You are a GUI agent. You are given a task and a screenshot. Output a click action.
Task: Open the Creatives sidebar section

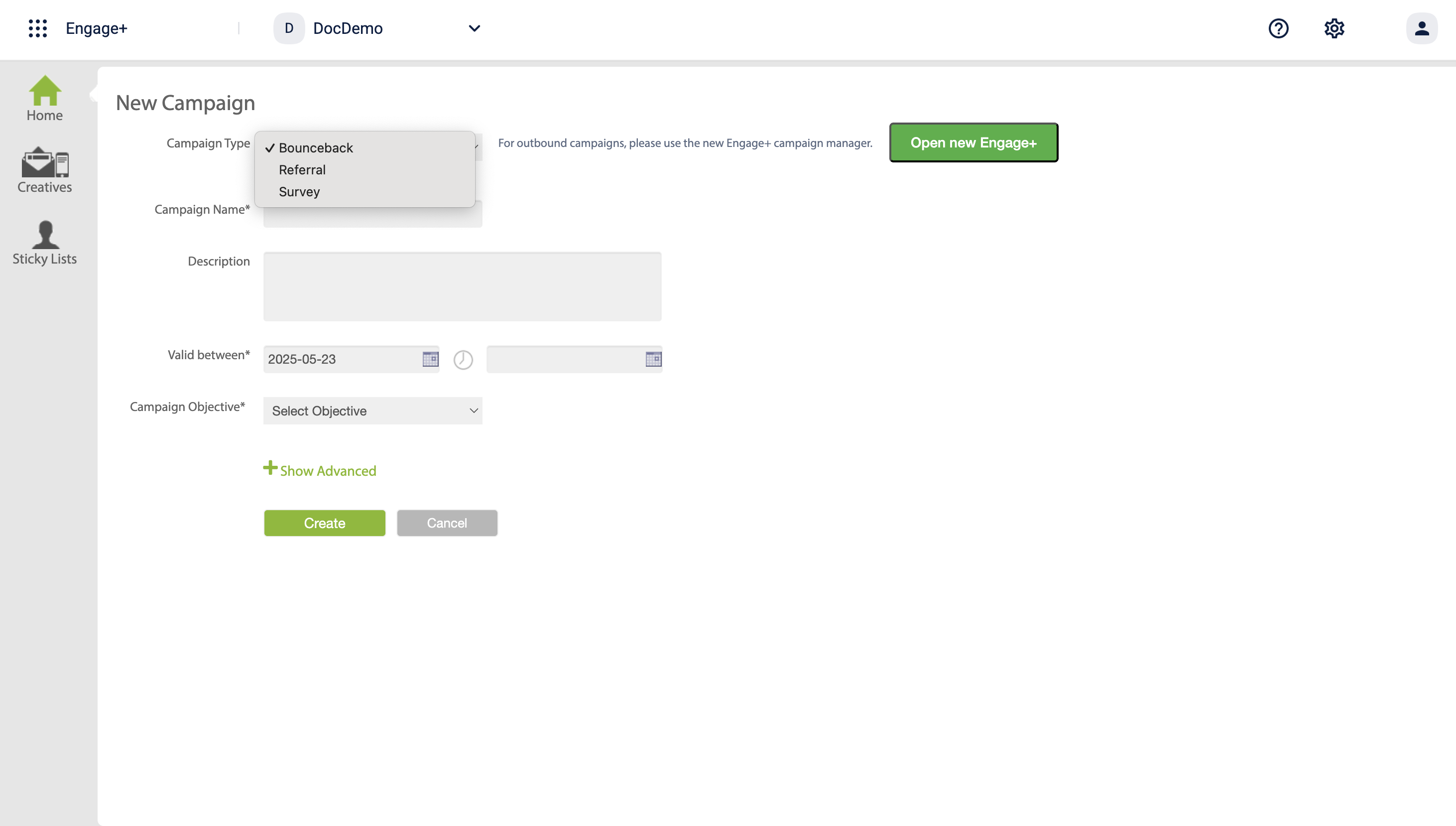click(44, 170)
